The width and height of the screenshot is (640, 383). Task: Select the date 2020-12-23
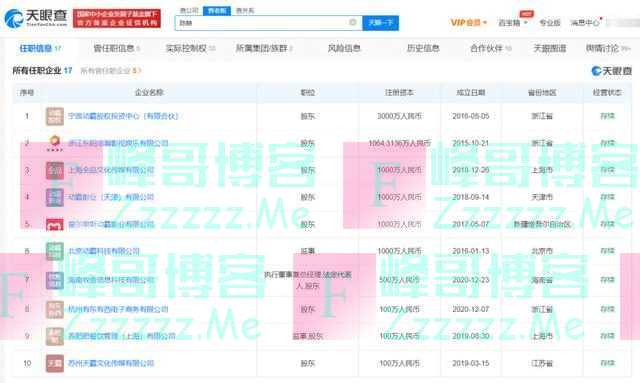[x=471, y=280]
